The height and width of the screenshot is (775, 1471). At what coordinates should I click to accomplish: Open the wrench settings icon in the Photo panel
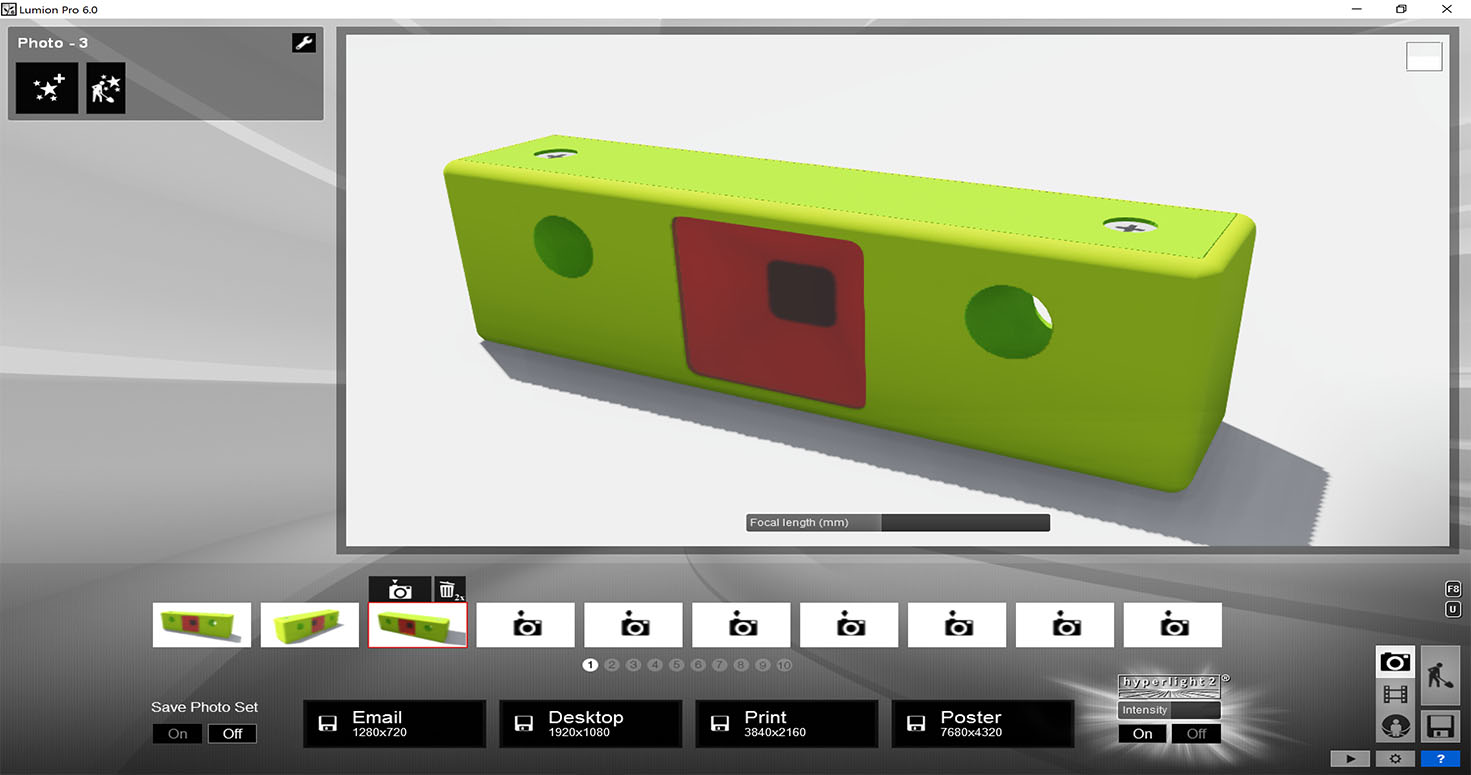[x=304, y=43]
